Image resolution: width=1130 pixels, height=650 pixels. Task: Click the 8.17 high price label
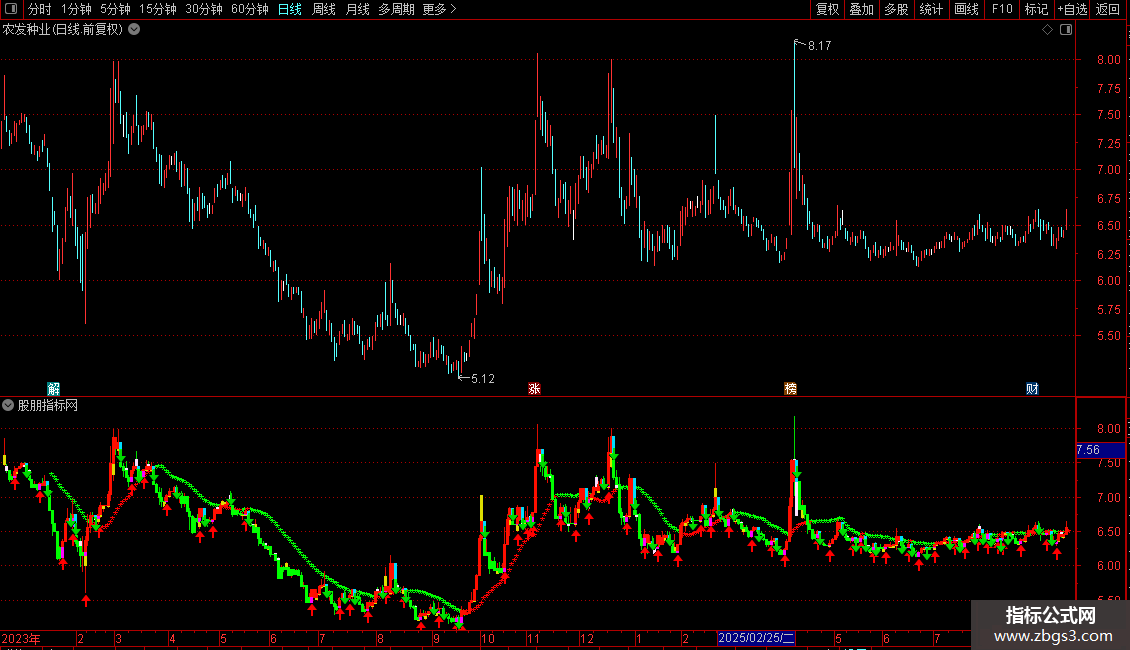click(x=819, y=45)
